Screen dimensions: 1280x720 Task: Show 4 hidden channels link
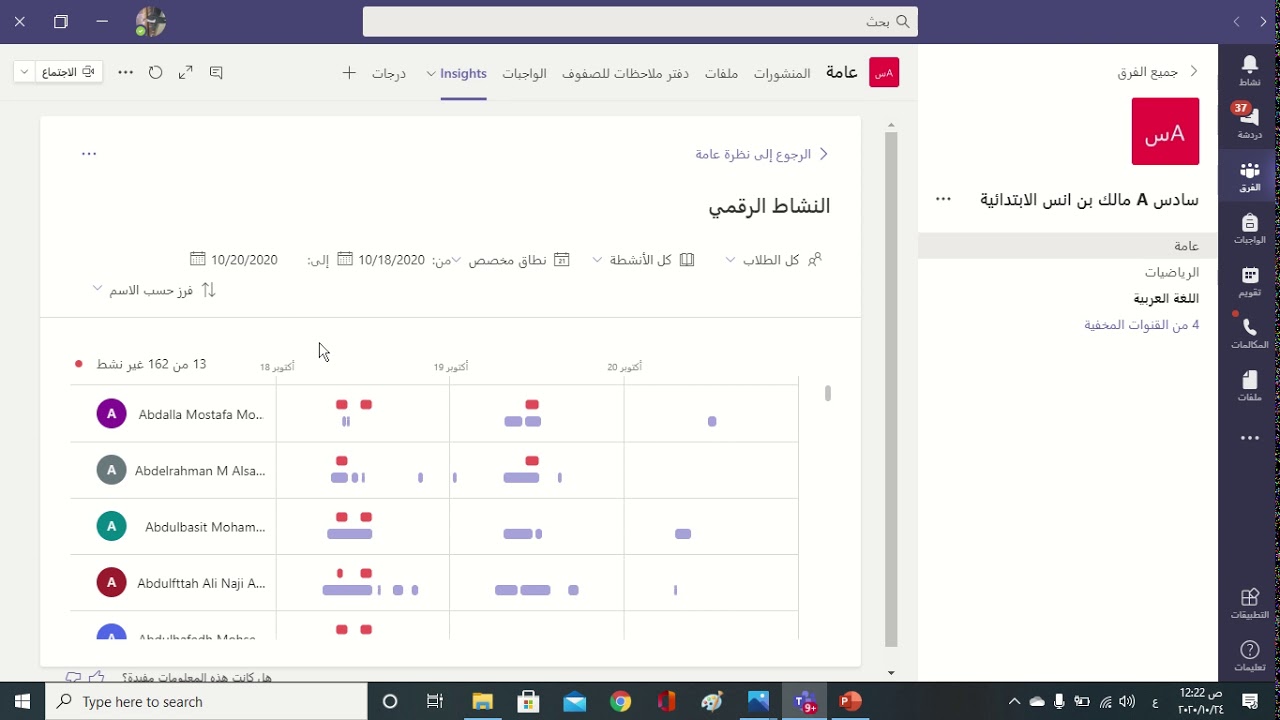pyautogui.click(x=1141, y=325)
